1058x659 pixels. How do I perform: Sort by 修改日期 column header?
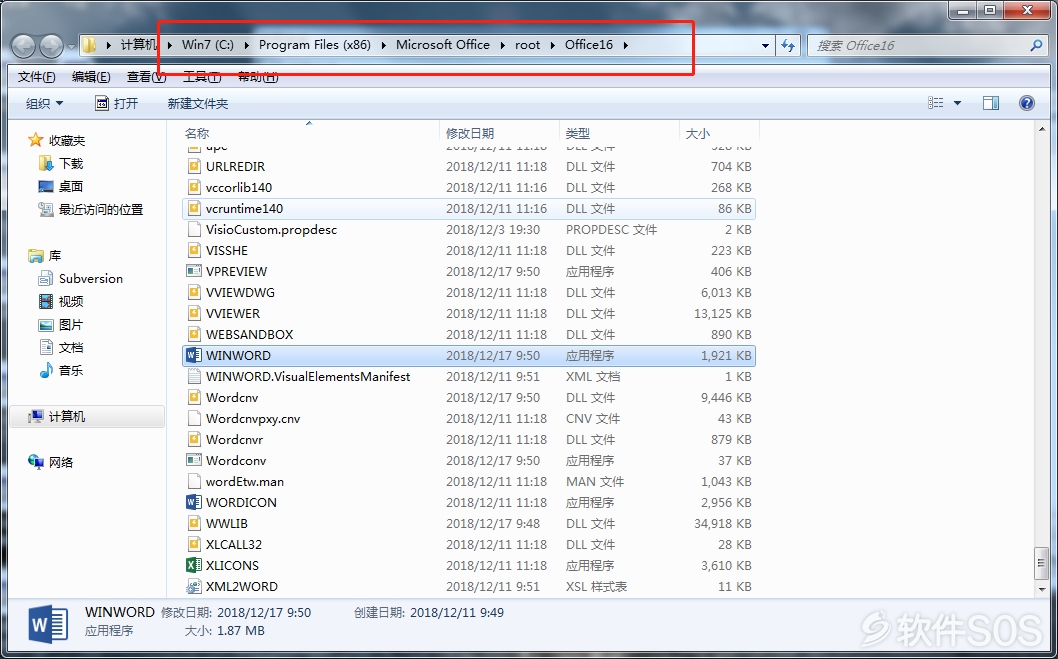pos(470,134)
